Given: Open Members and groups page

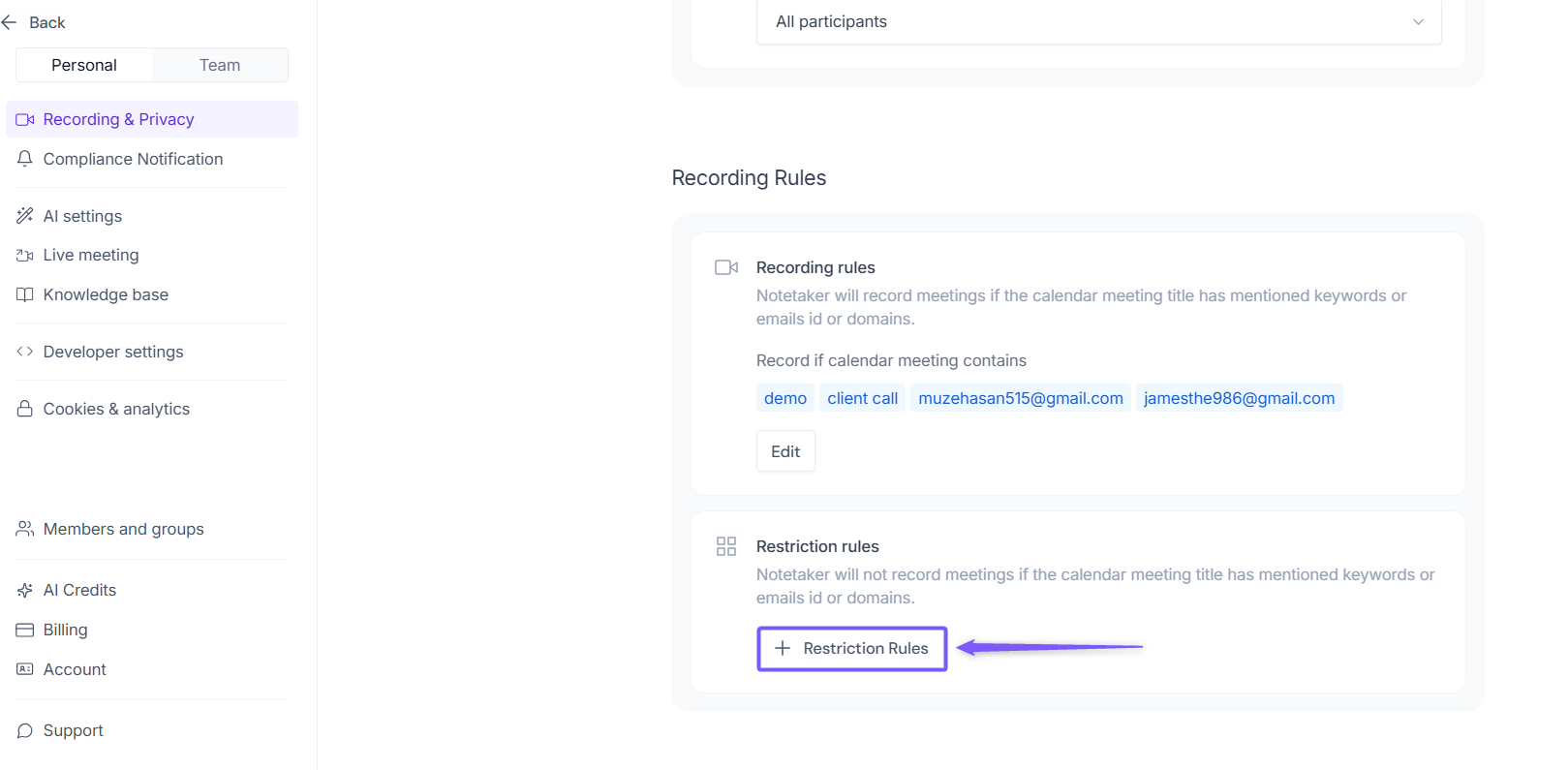Looking at the screenshot, I should pyautogui.click(x=123, y=529).
